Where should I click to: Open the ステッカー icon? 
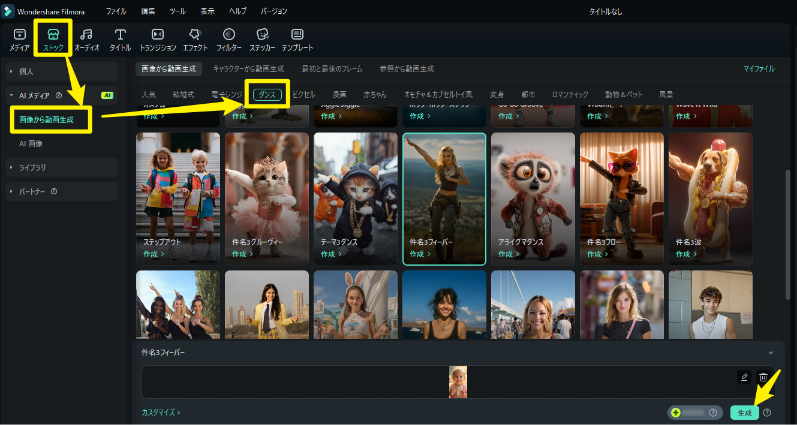click(262, 35)
